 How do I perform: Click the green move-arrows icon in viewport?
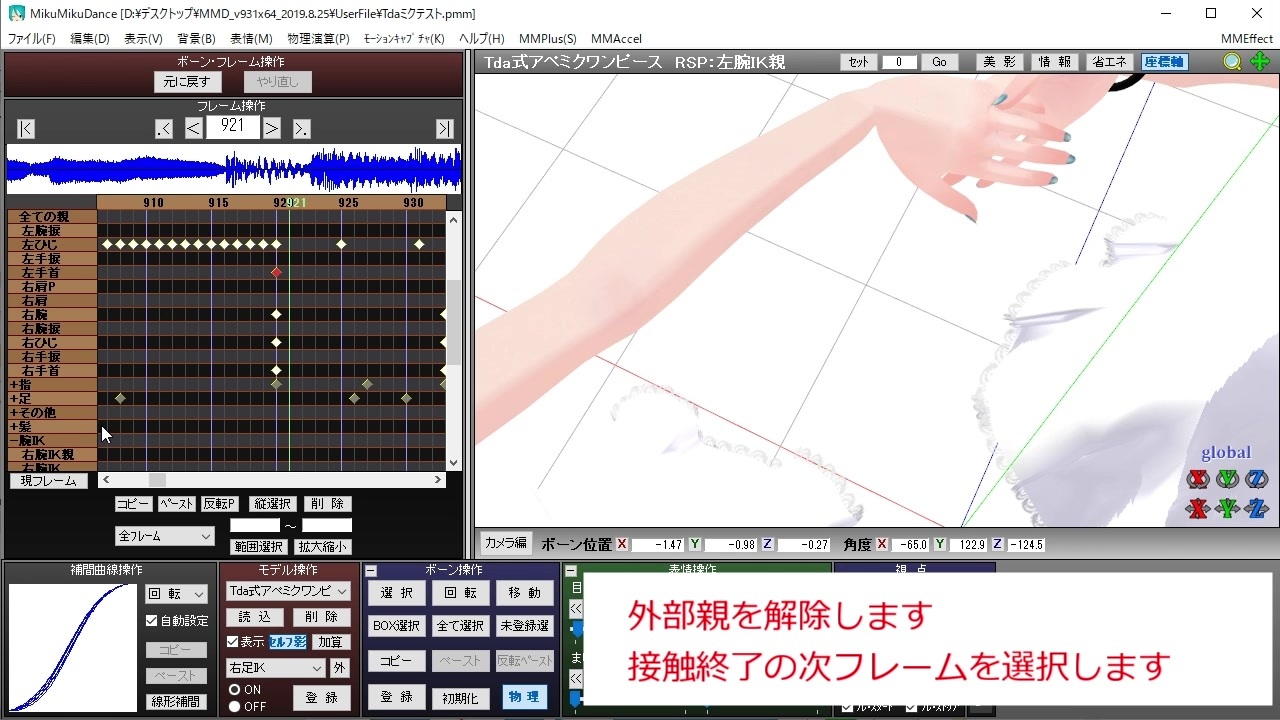tap(1259, 62)
